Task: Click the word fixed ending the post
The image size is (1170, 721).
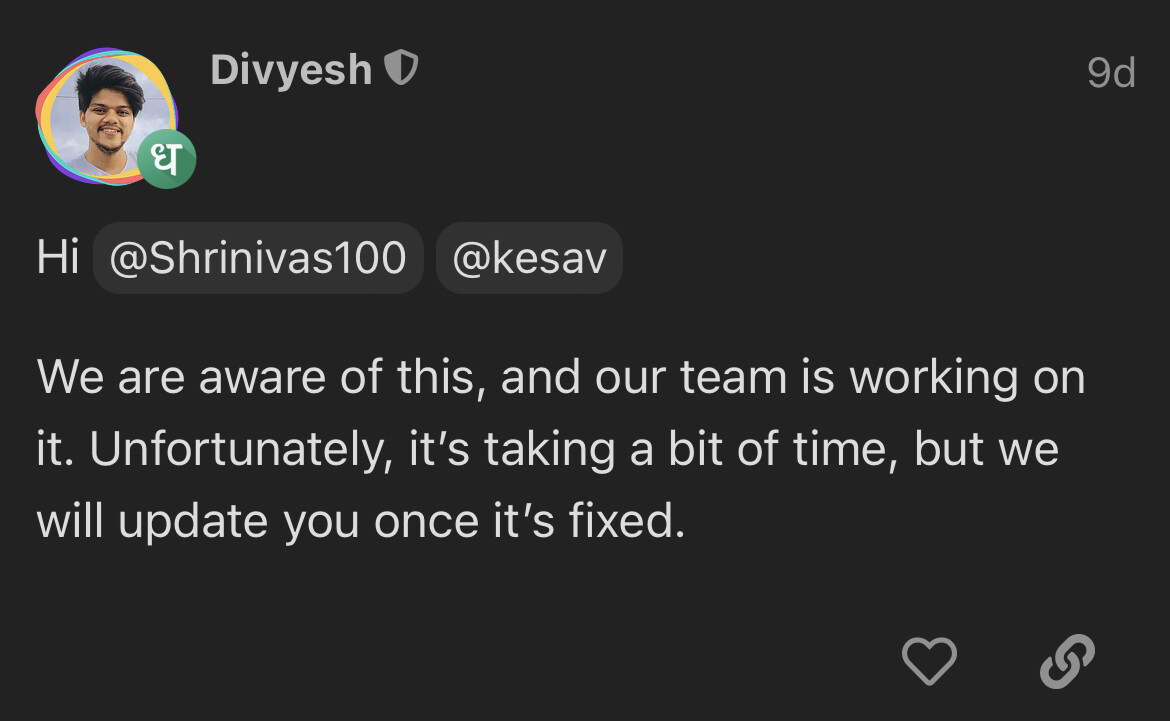Action: (627, 520)
